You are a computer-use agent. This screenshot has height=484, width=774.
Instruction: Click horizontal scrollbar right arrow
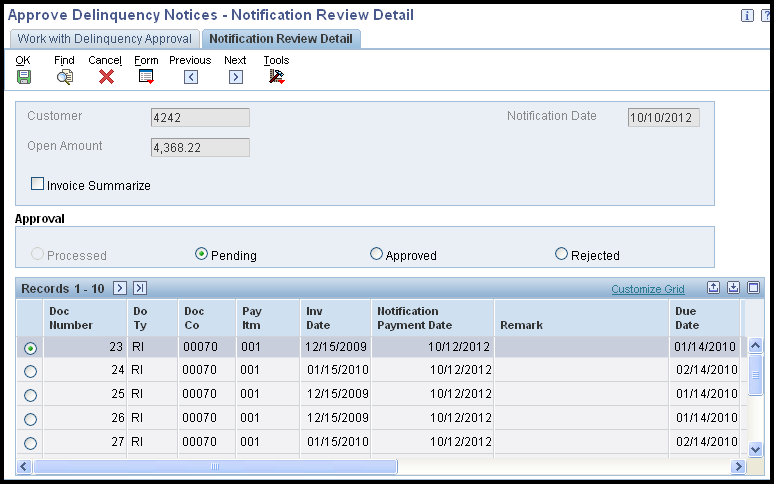click(x=738, y=466)
